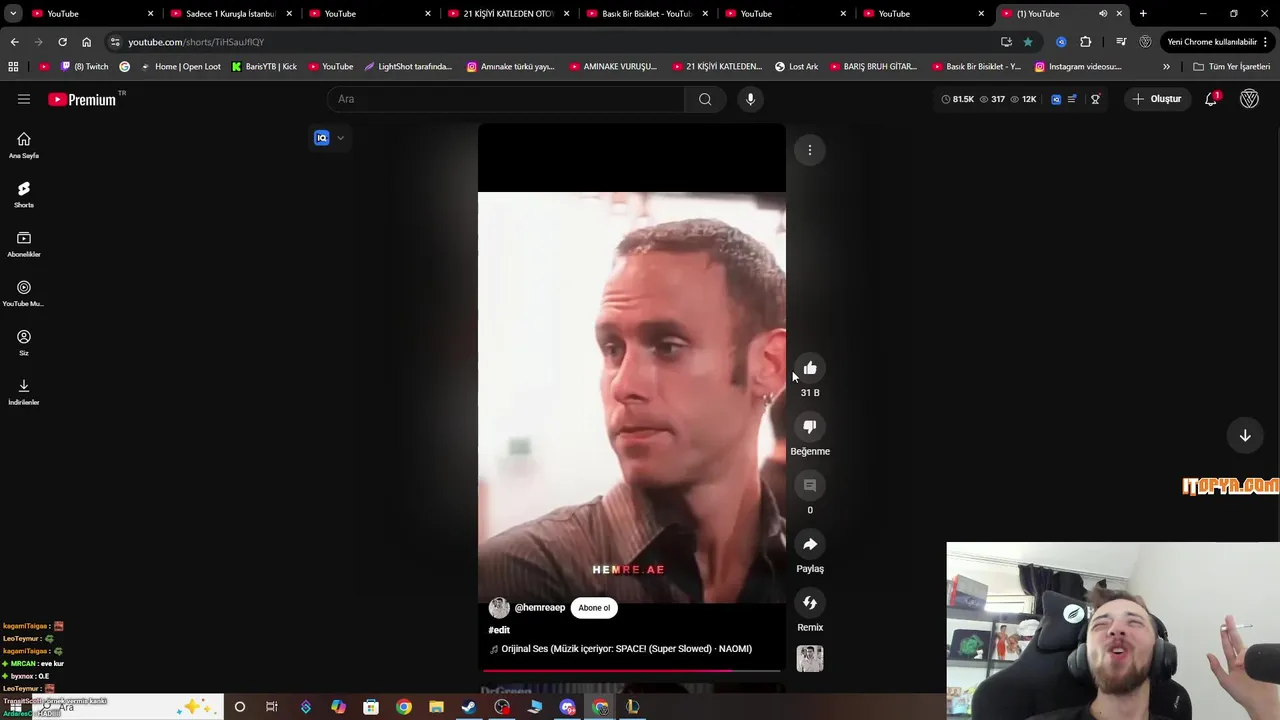Open League of Legends taskbar icon
Screen dimensions: 1280x720
point(633,707)
